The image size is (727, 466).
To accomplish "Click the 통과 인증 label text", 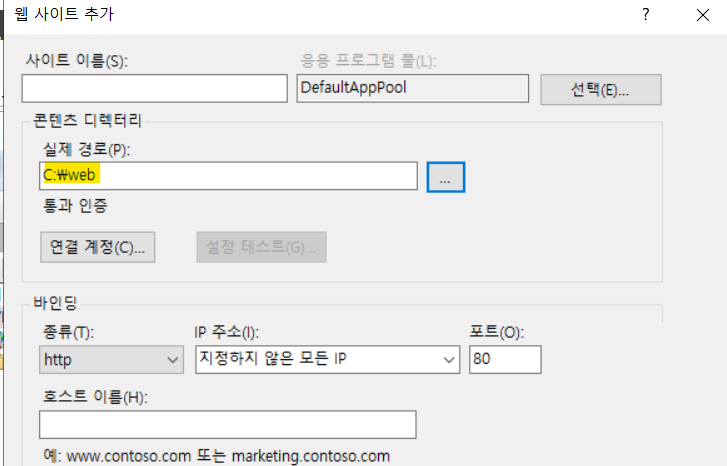I will (x=75, y=205).
